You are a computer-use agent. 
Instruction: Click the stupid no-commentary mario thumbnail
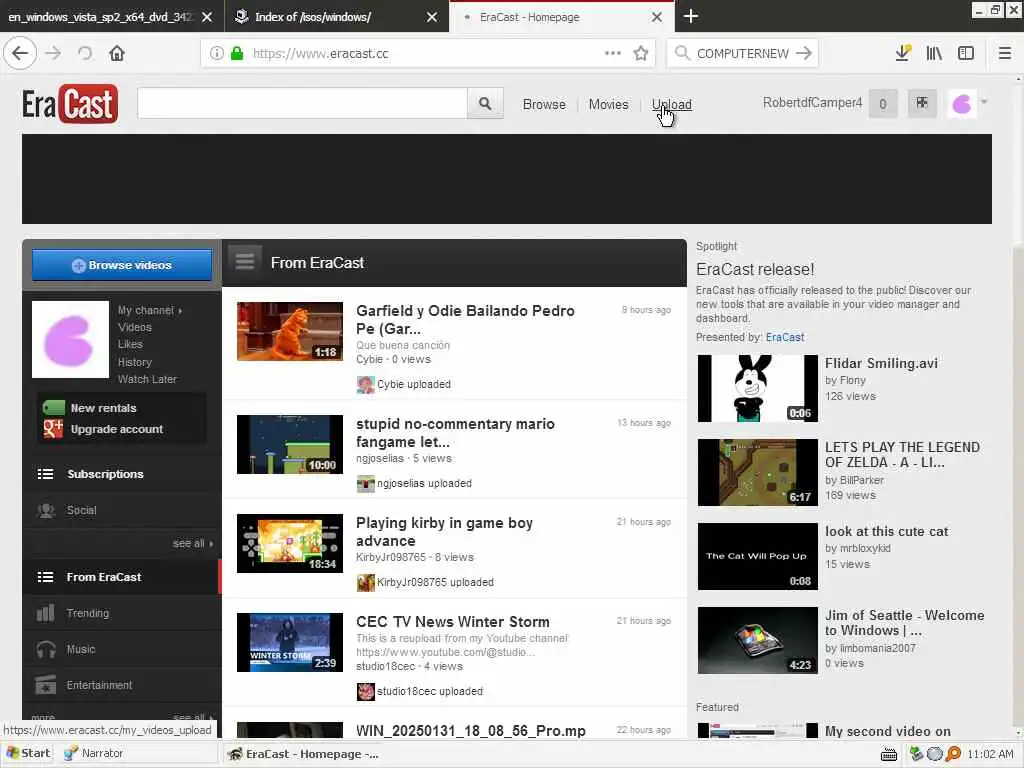pyautogui.click(x=290, y=444)
